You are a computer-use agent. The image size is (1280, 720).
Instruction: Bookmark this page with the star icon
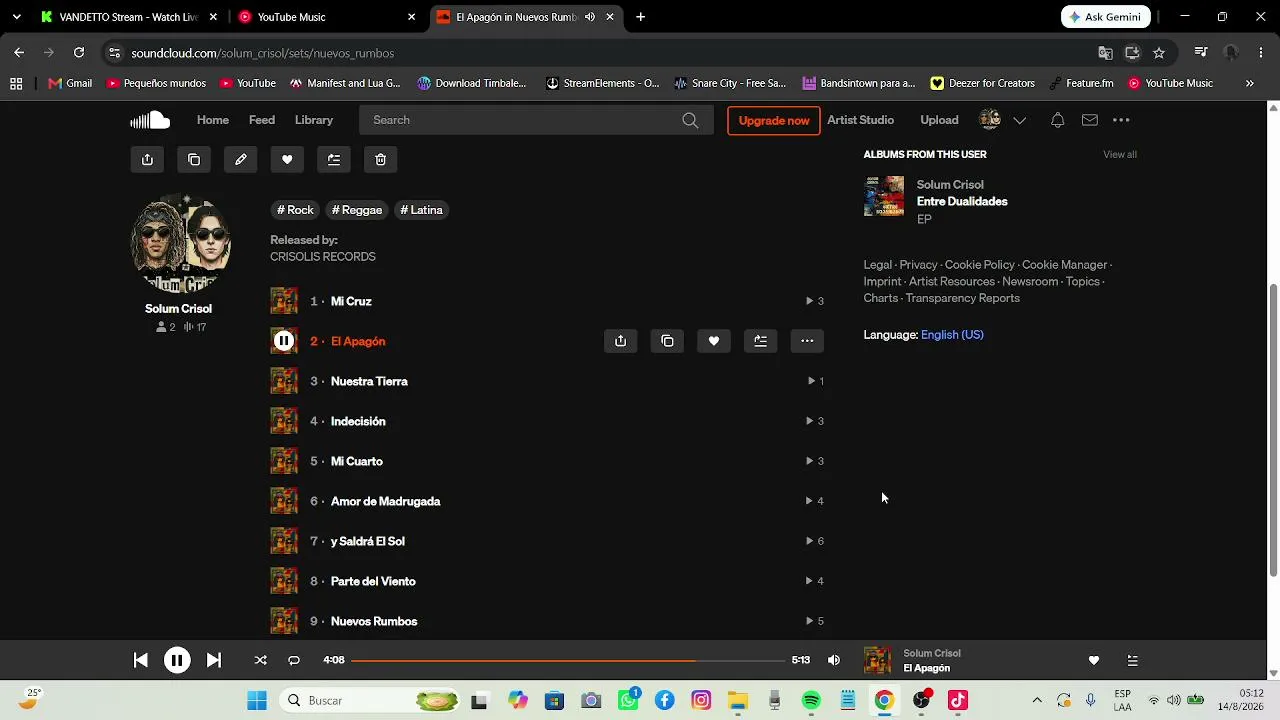pos(1159,53)
